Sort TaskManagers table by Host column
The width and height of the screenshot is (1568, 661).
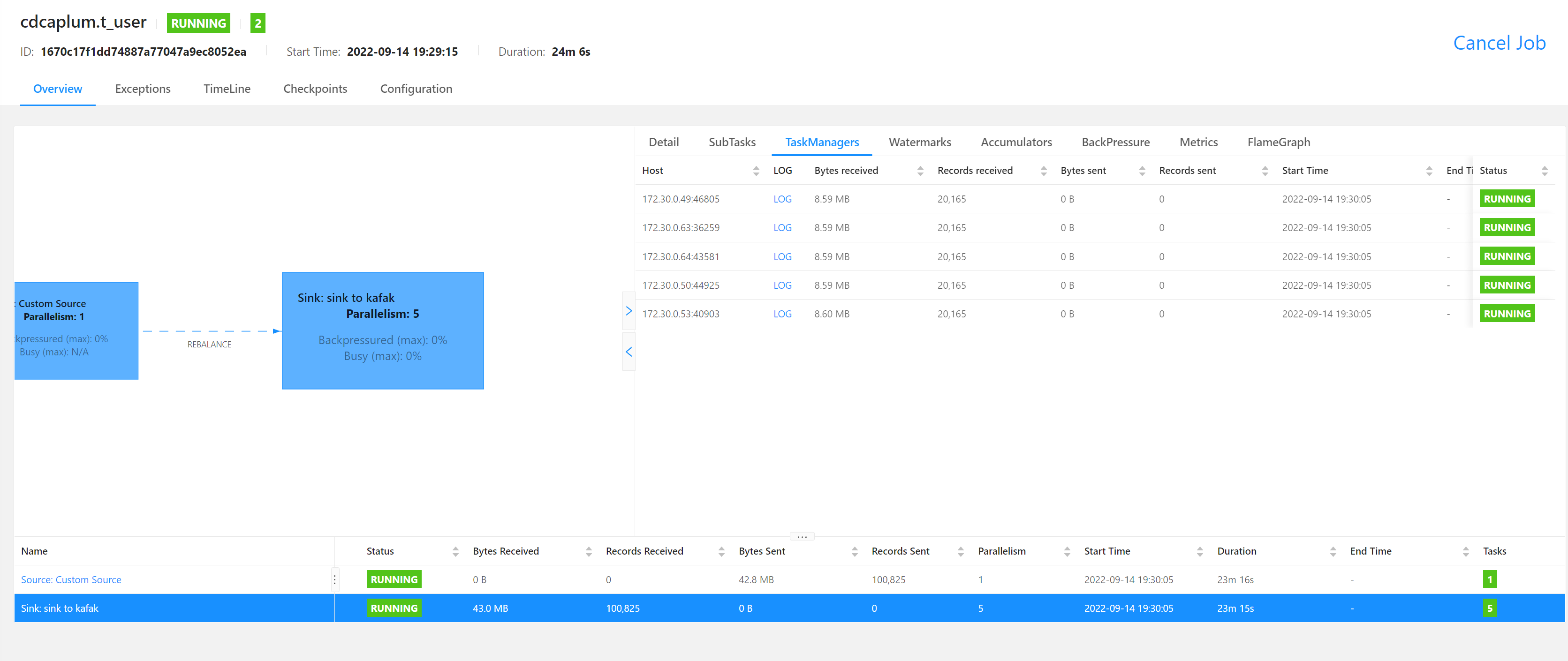tap(756, 171)
